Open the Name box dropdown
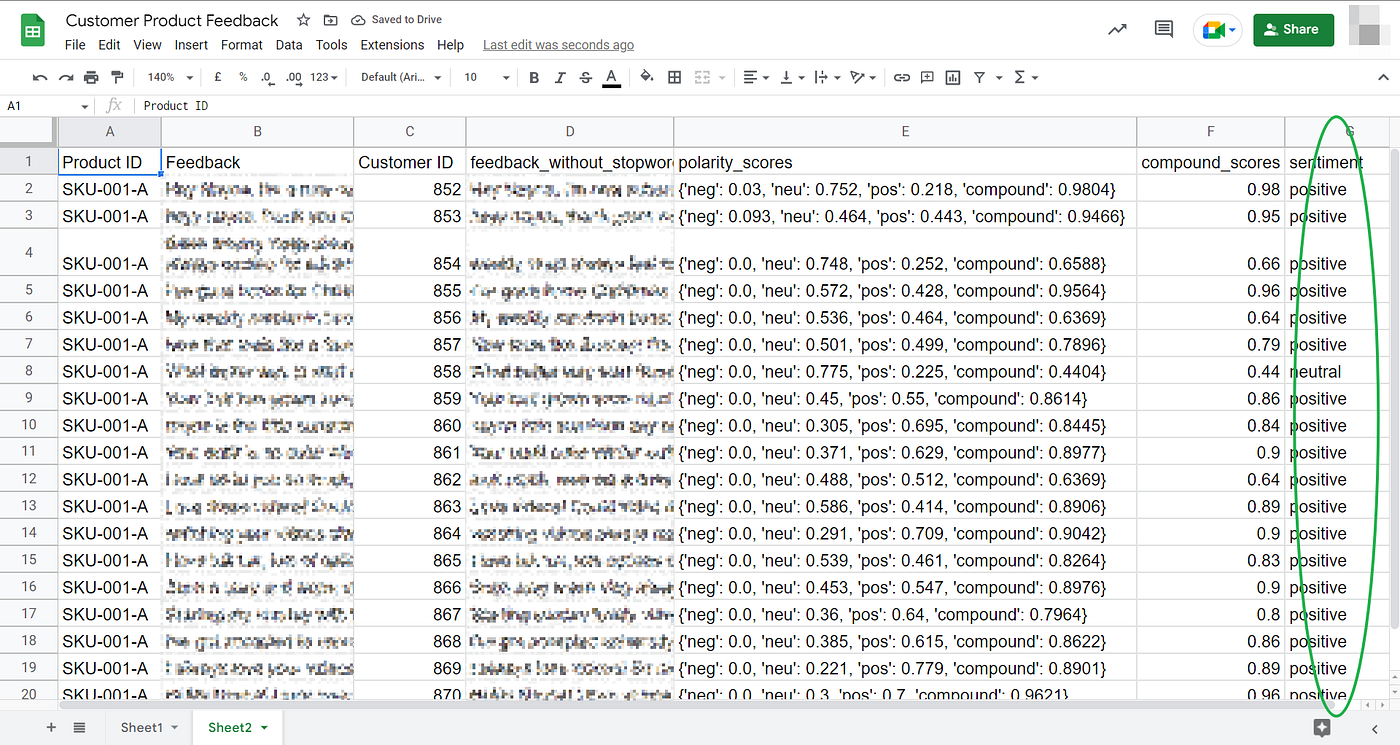The image size is (1400, 745). [85, 106]
